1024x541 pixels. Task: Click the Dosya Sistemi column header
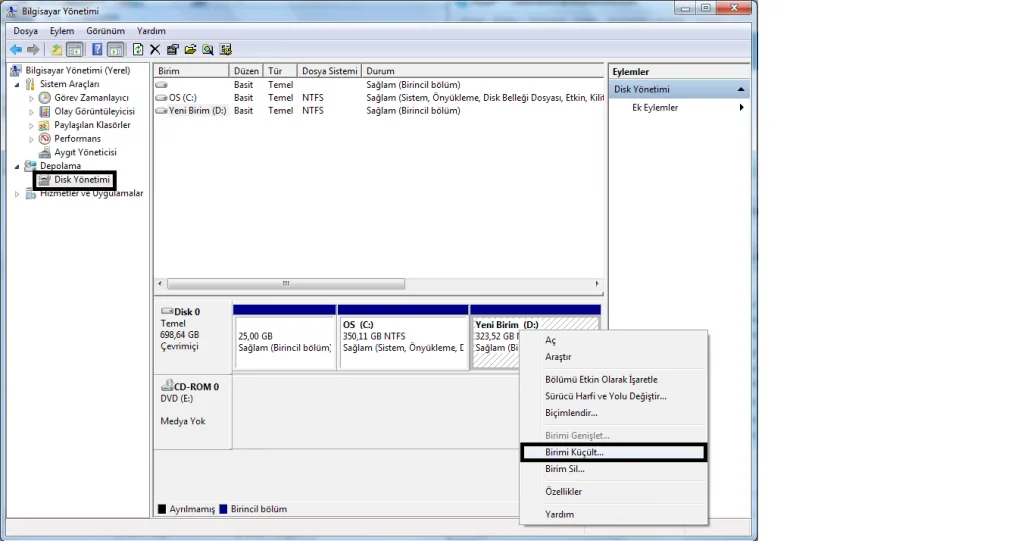[329, 72]
